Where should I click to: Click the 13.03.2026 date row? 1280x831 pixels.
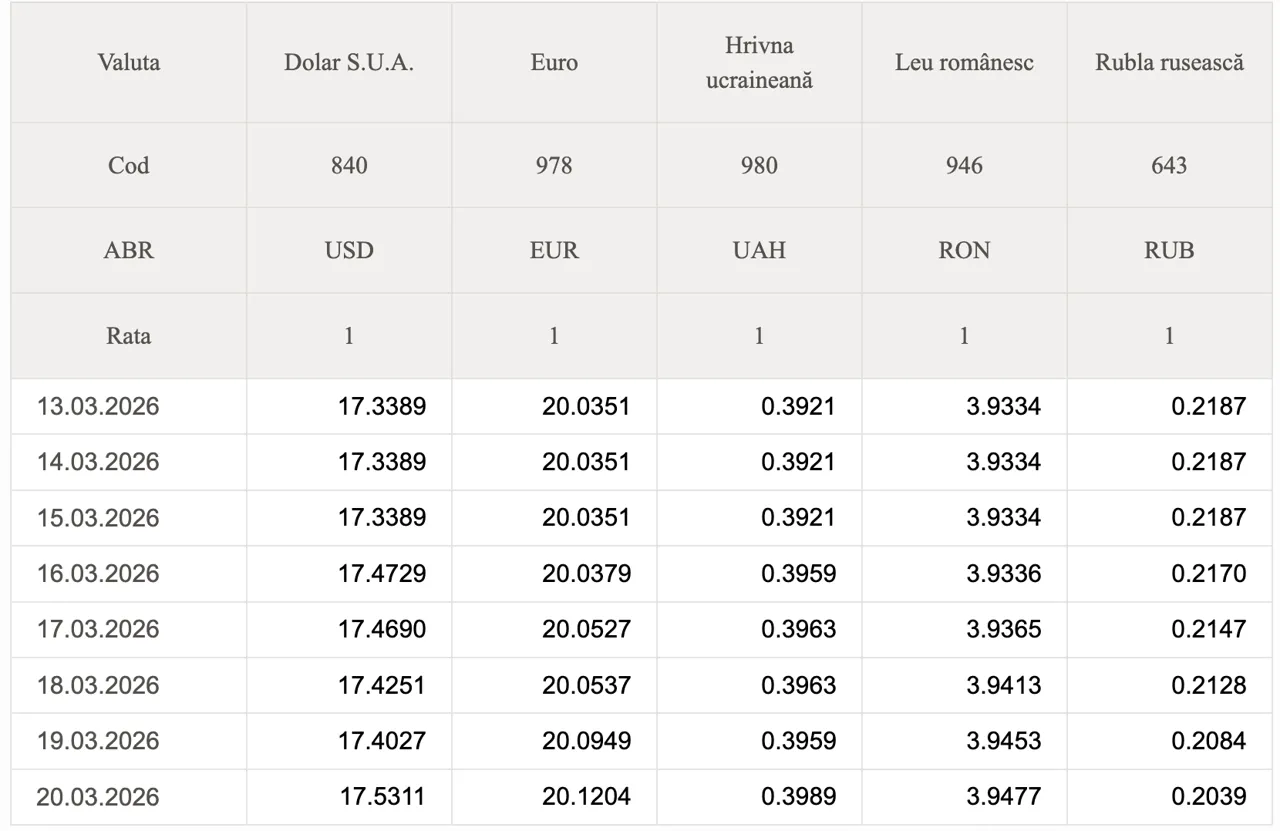pyautogui.click(x=98, y=406)
